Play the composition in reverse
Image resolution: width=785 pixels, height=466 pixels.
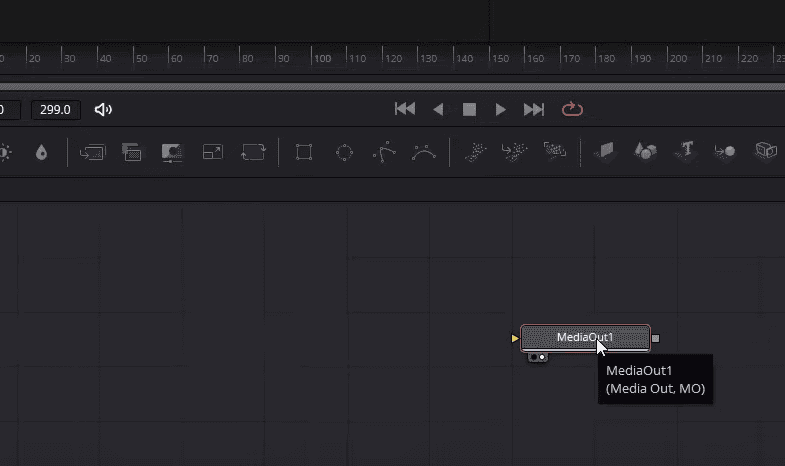click(438, 109)
